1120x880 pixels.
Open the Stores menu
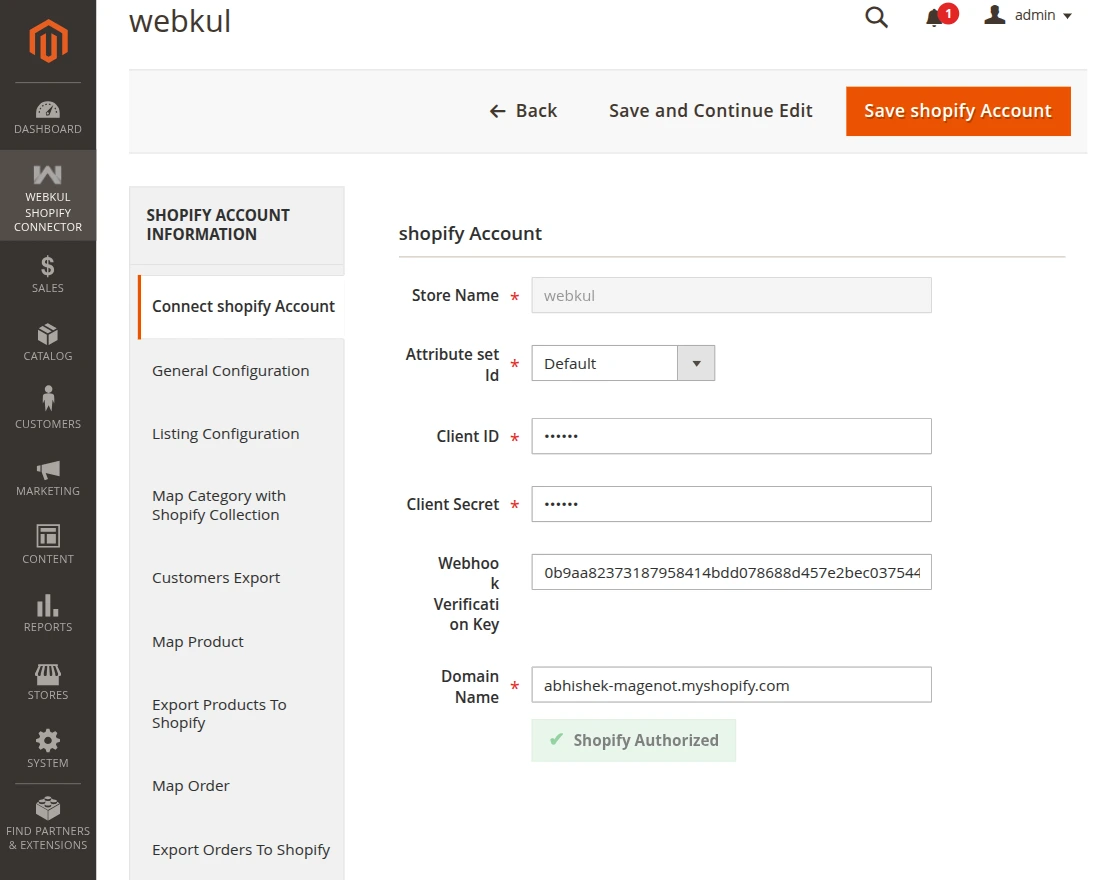[x=48, y=681]
